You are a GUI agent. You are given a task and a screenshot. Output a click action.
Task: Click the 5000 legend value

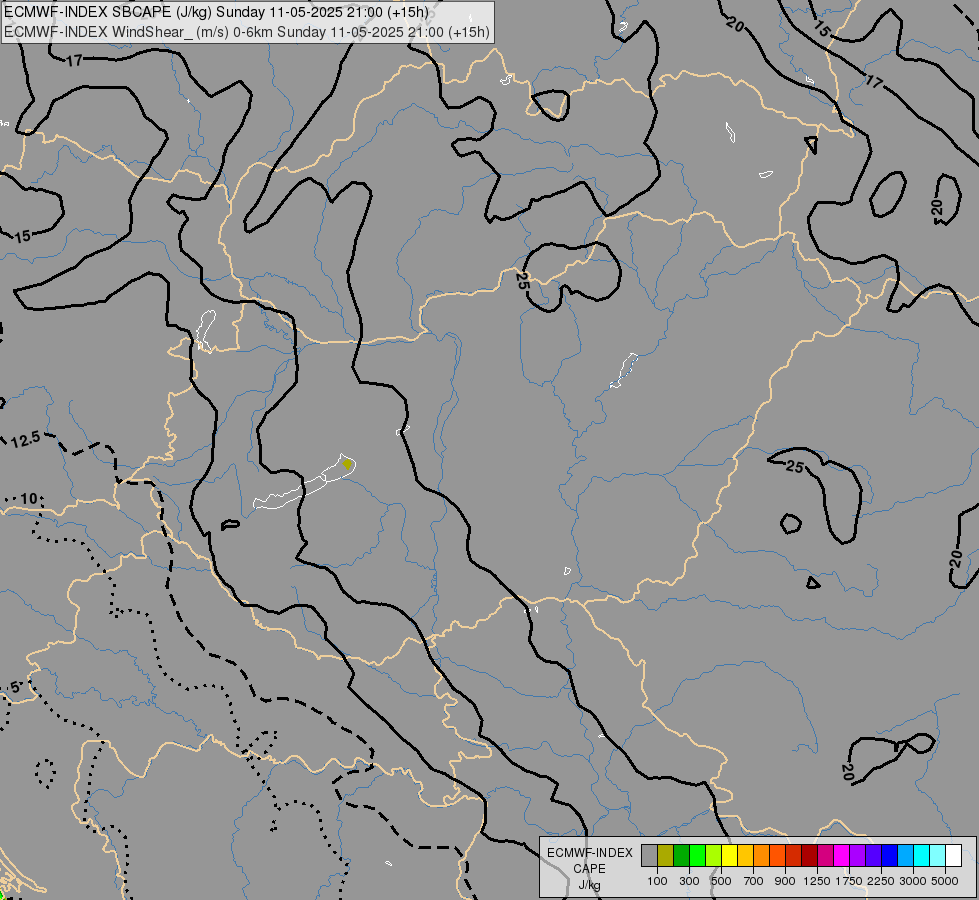click(945, 881)
